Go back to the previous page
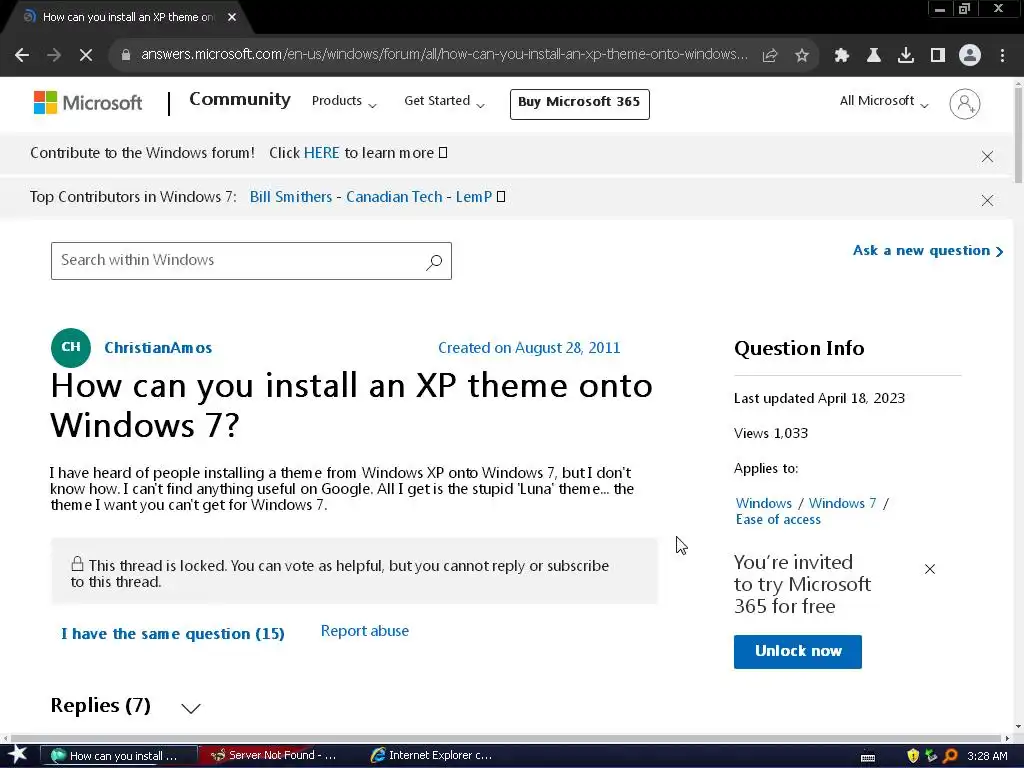 pos(22,56)
